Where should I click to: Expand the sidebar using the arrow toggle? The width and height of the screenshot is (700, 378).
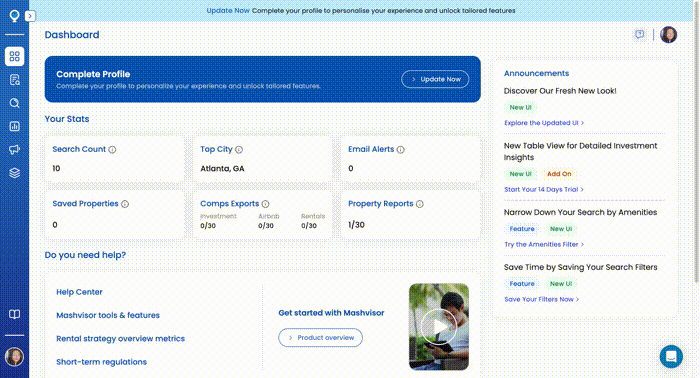30,16
